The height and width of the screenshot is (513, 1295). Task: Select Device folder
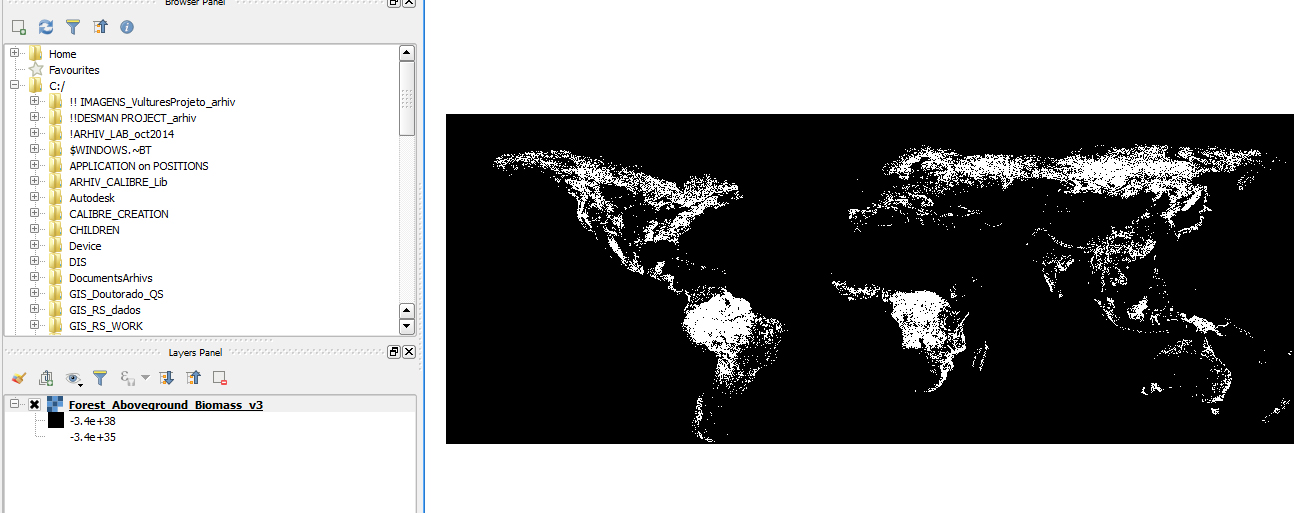[x=85, y=246]
